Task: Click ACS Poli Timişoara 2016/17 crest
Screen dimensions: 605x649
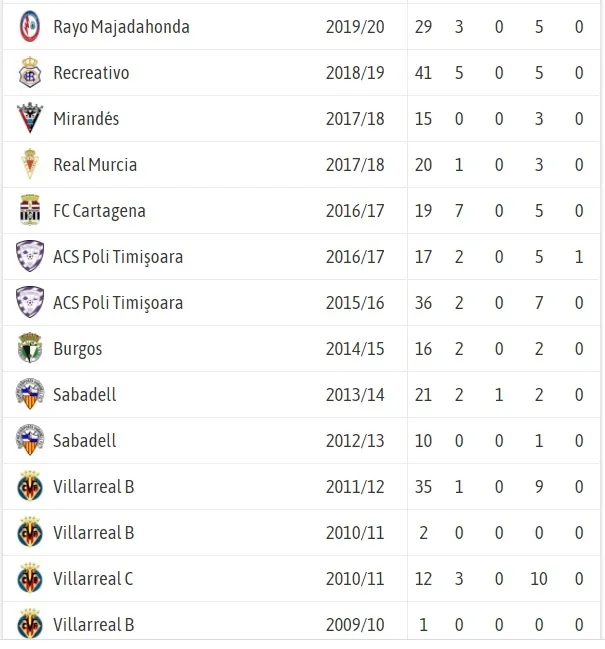Action: pyautogui.click(x=30, y=257)
